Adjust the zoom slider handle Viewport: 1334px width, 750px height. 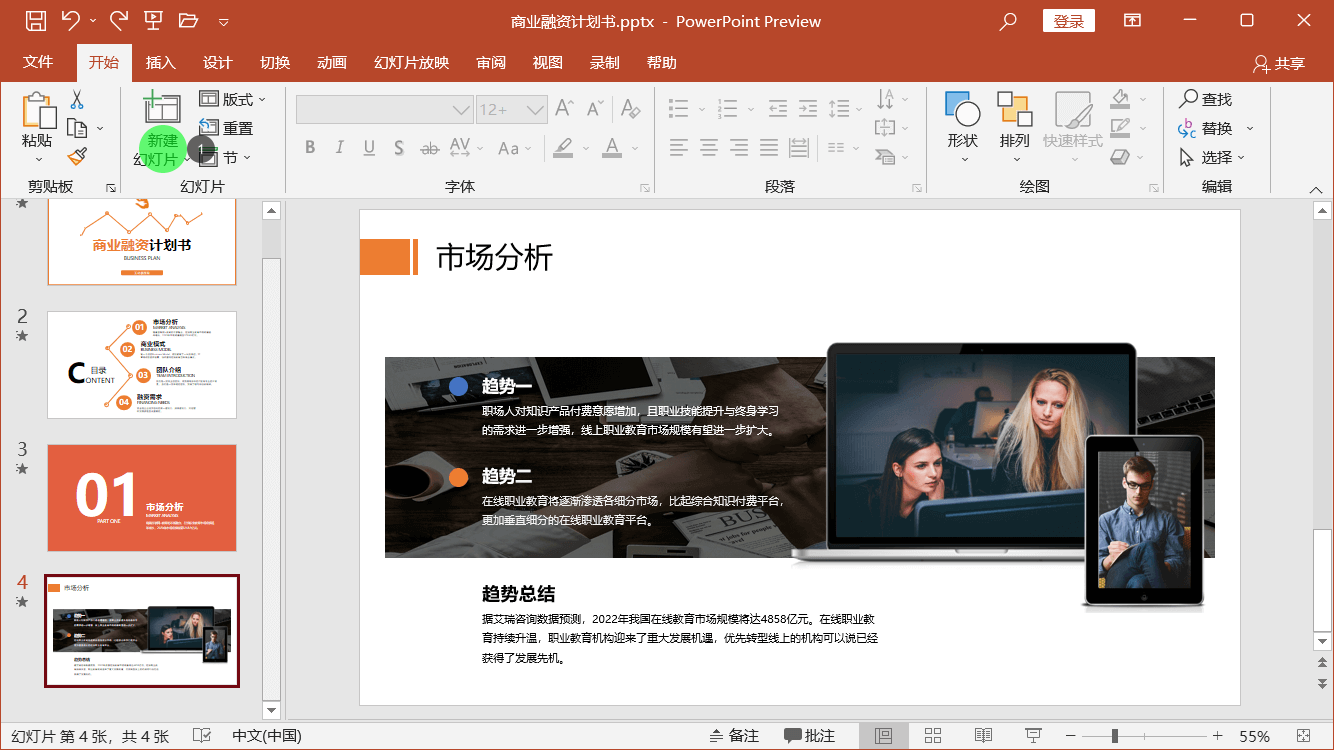(1115, 736)
